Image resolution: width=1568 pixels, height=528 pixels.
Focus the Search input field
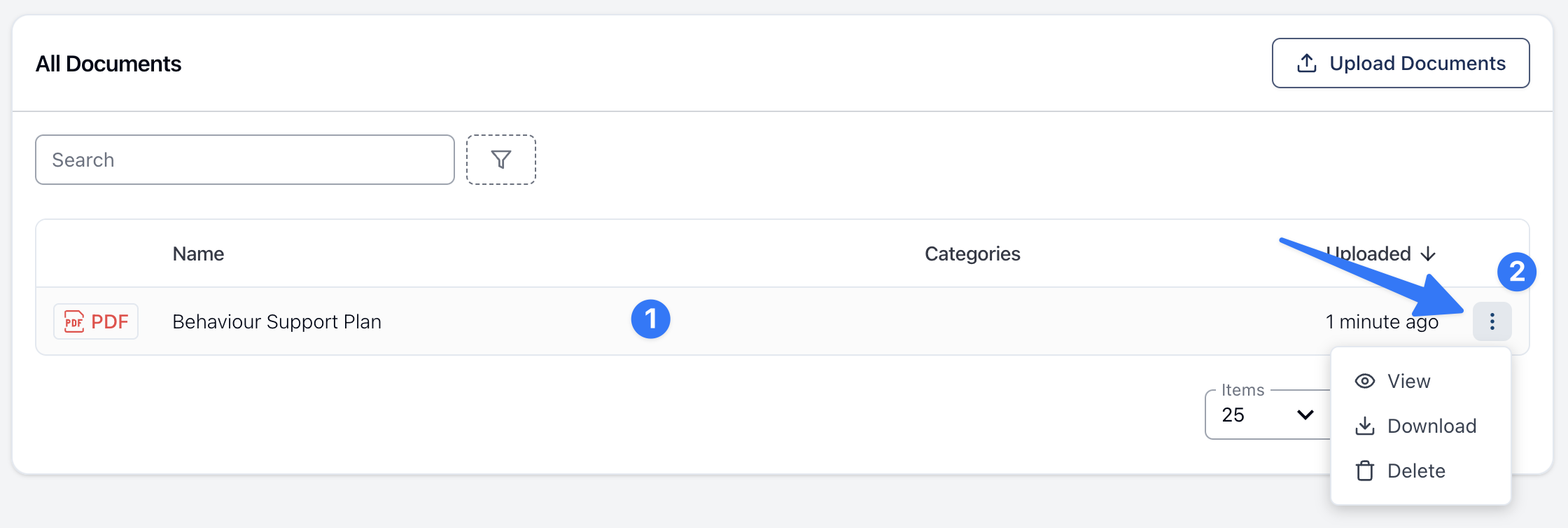245,160
